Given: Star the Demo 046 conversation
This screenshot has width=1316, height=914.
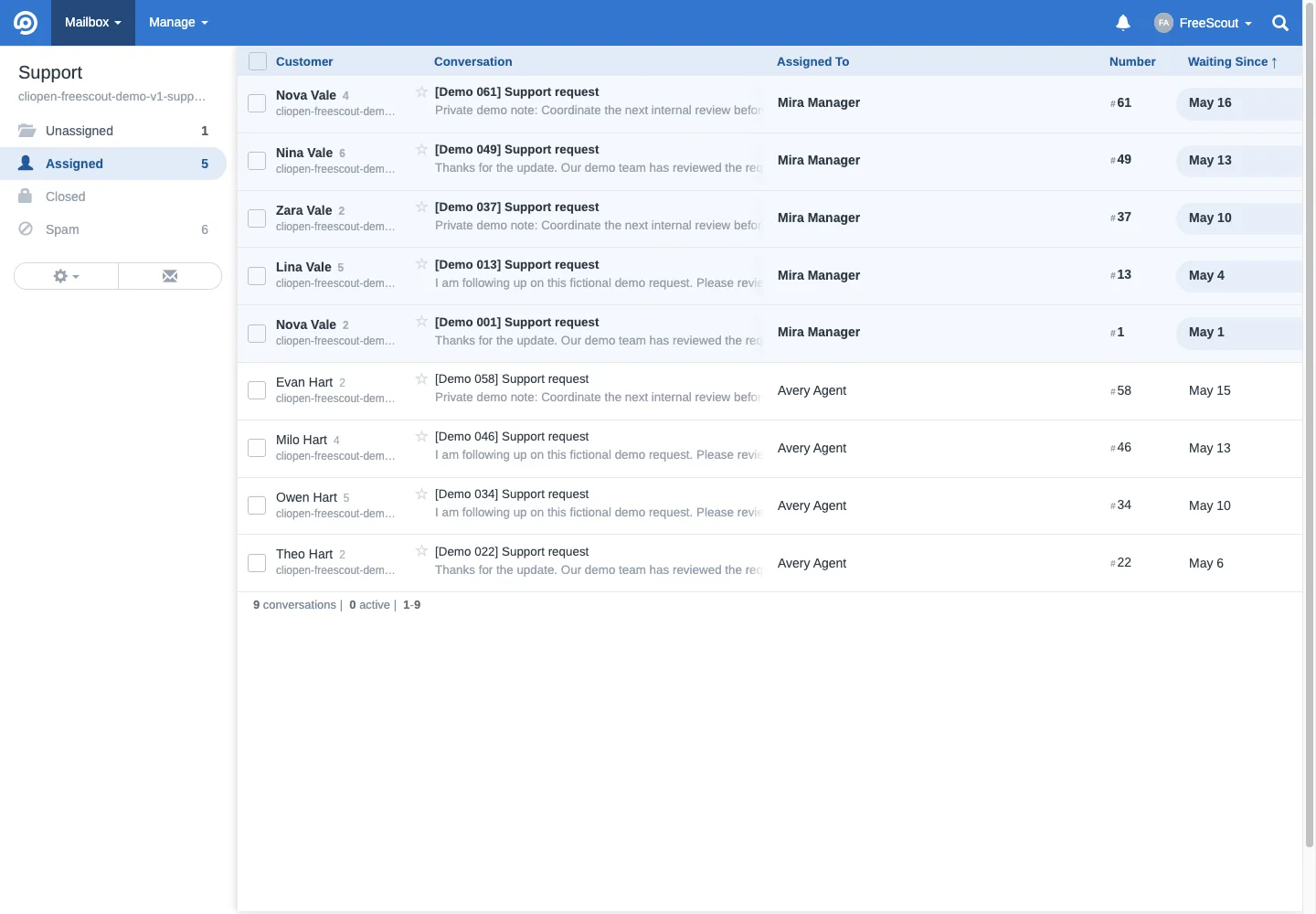Looking at the screenshot, I should (x=421, y=436).
